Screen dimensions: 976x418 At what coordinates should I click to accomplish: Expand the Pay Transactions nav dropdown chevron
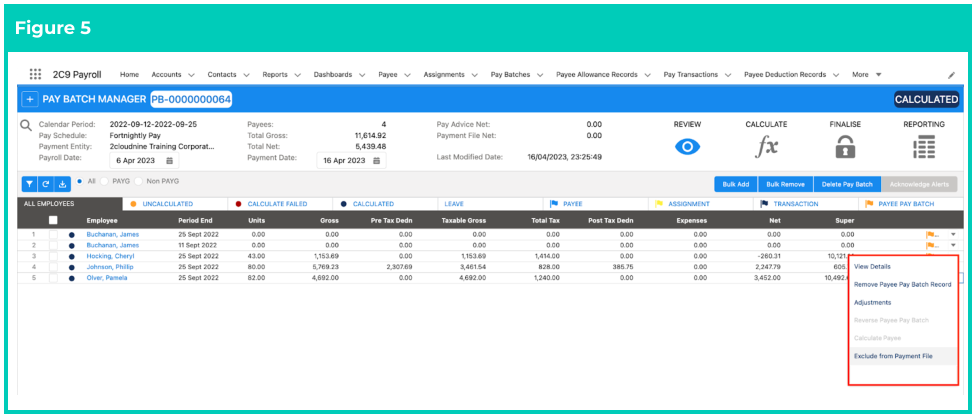point(728,75)
